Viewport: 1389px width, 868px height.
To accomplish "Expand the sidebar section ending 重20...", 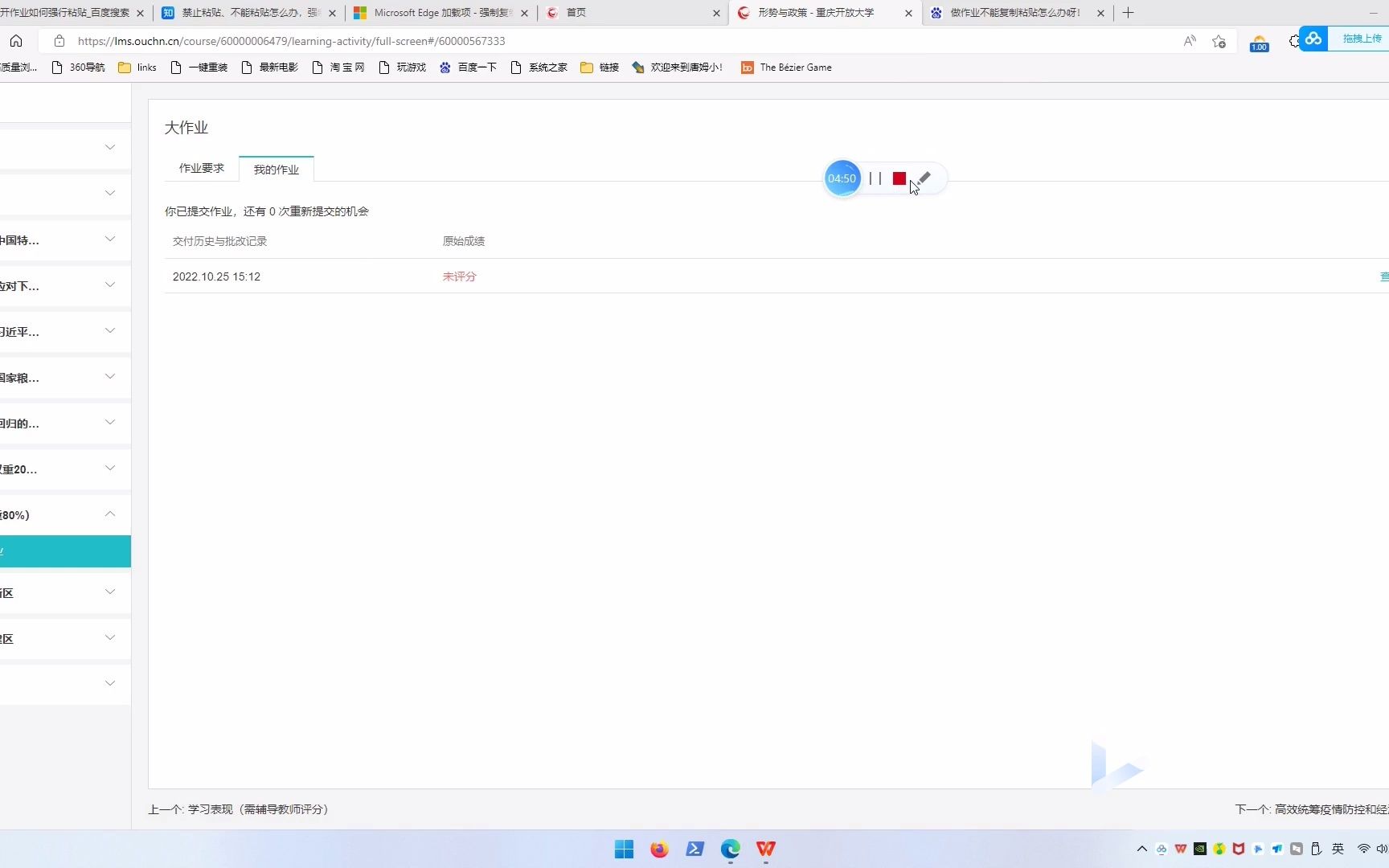I will coord(110,468).
